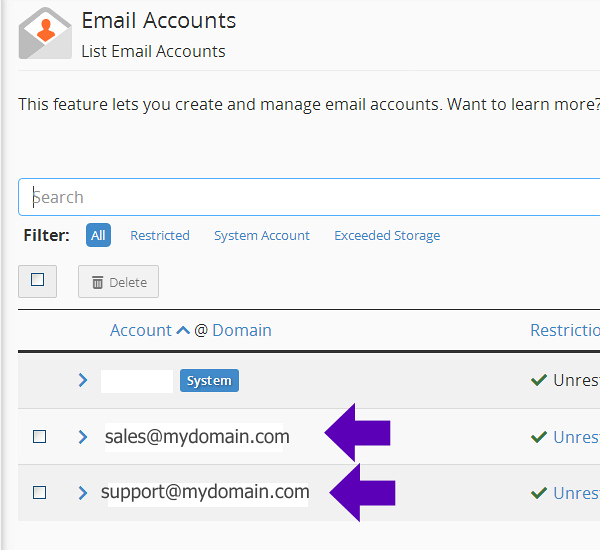
Task: Check the box for sales@mydomain.com
Action: coord(40,437)
